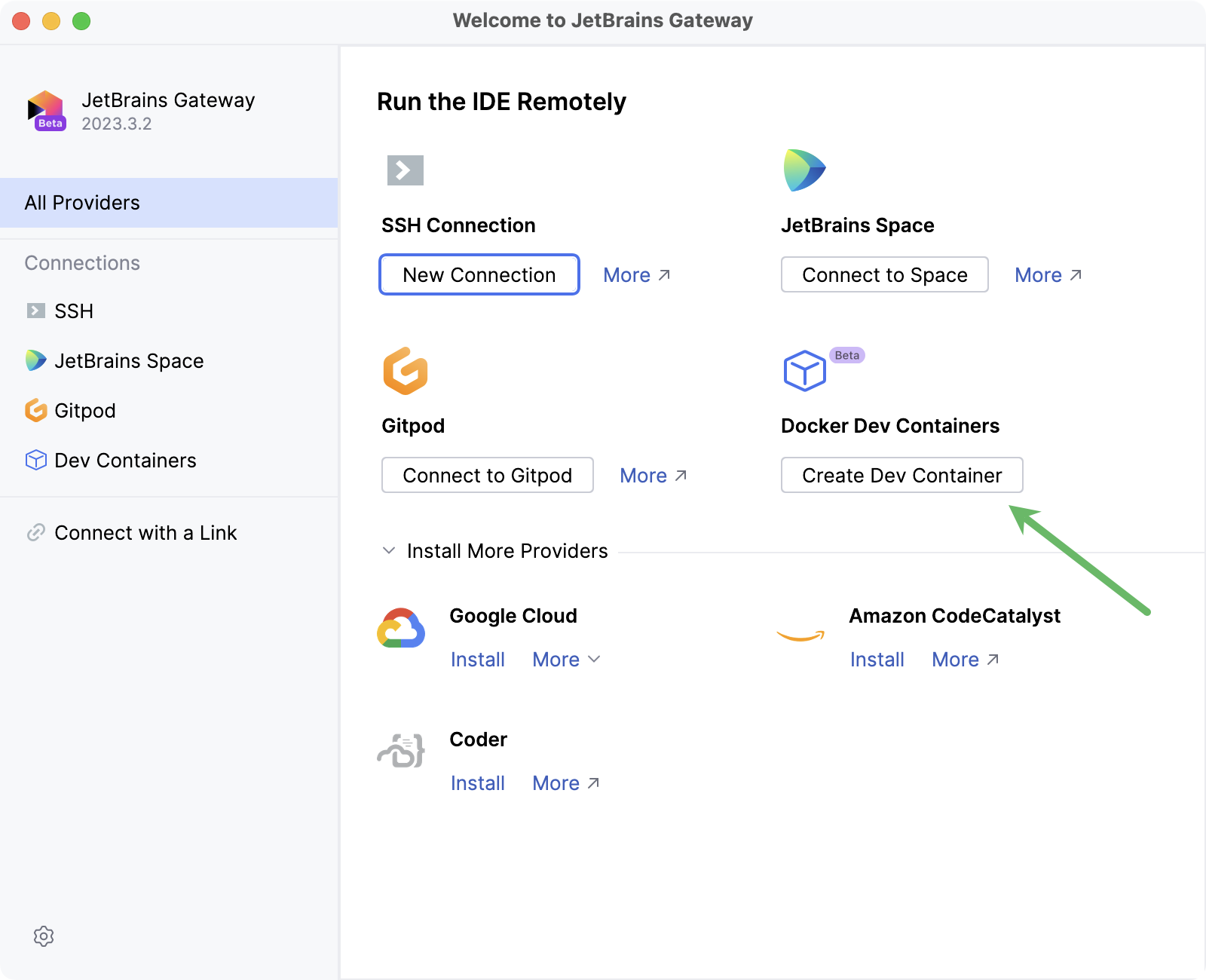Screen dimensions: 1206x980
Task: Click the version number 2023.3.2
Action: click(x=117, y=124)
